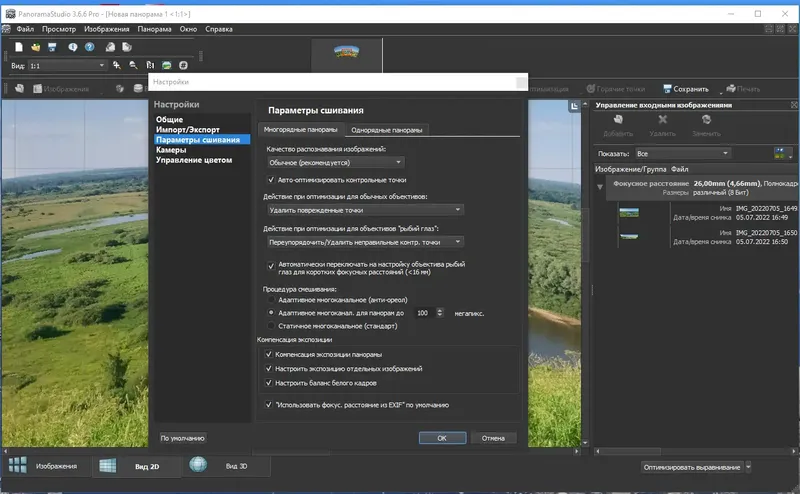Image resolution: width=800 pixels, height=494 pixels.
Task: Click the 'По умолчанию' button
Action: pyautogui.click(x=182, y=438)
